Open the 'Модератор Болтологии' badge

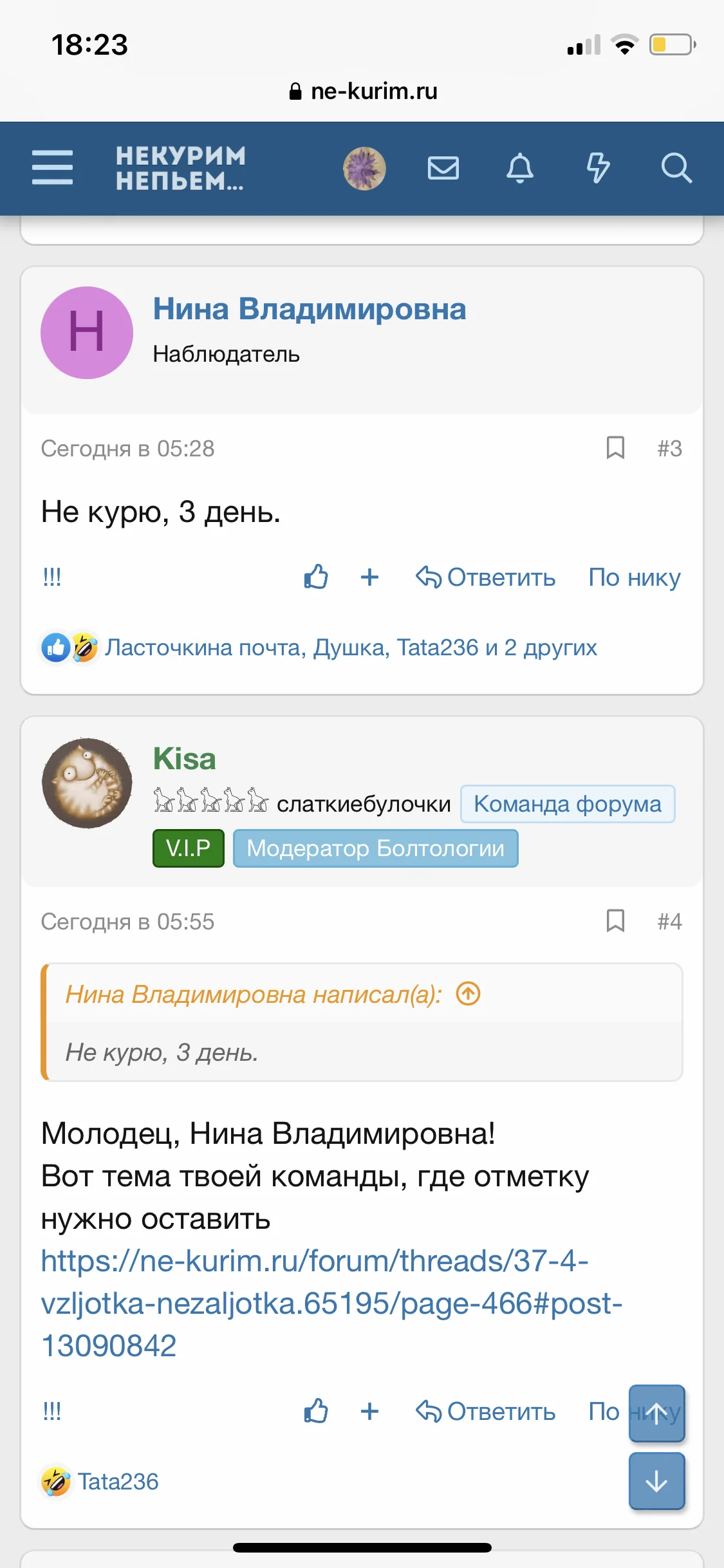(375, 848)
